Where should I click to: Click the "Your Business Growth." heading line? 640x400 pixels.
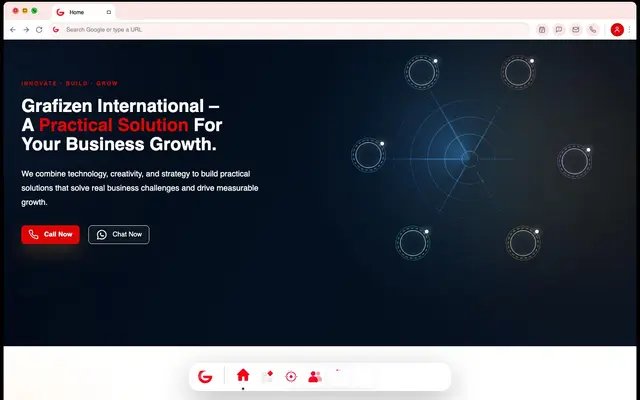[x=119, y=144]
